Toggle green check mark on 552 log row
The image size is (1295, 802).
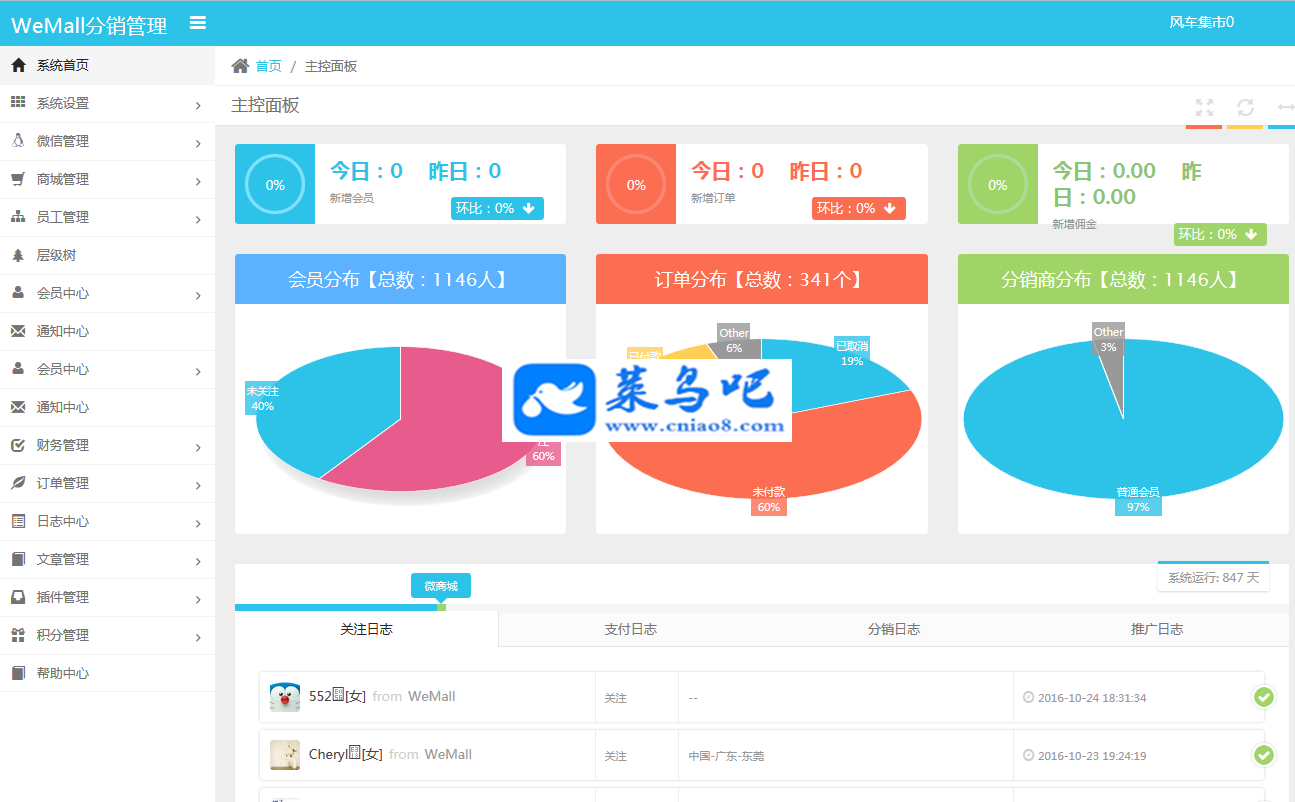[1264, 697]
